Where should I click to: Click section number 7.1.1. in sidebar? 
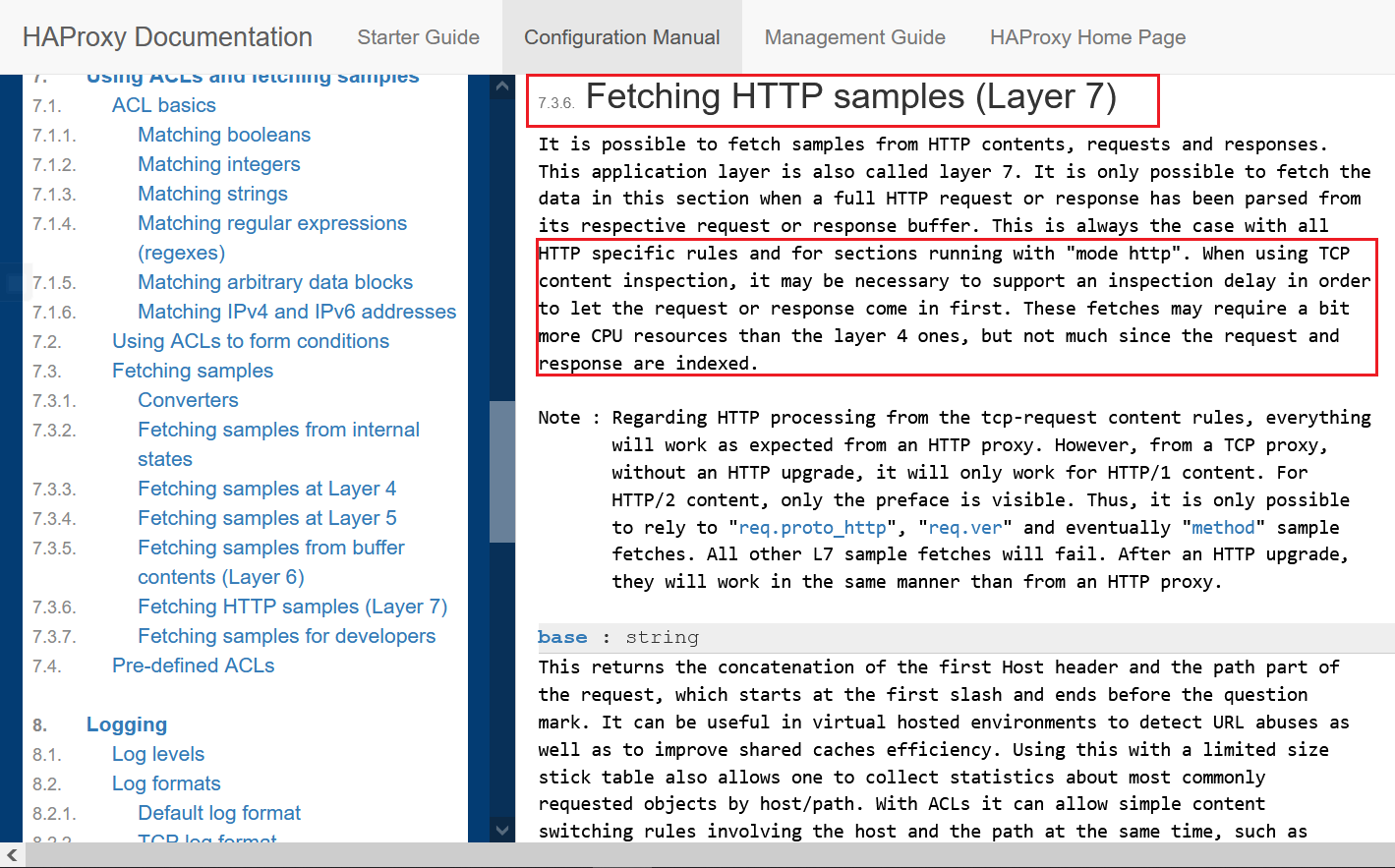(54, 136)
